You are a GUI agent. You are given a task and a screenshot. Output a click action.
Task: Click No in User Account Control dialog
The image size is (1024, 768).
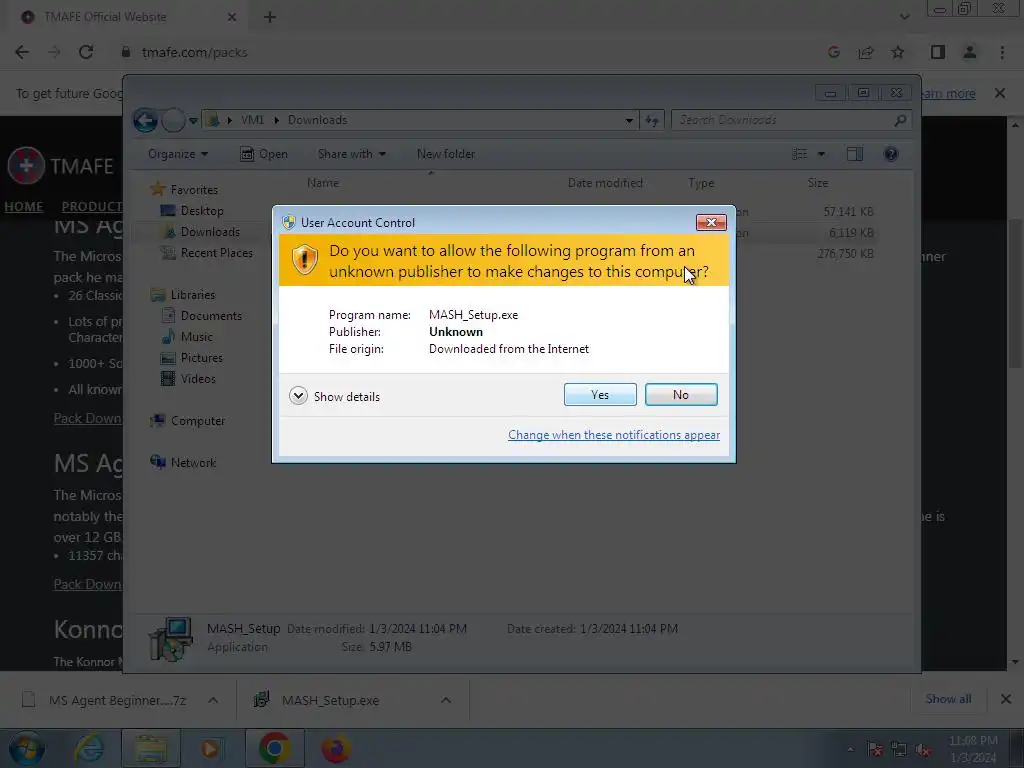[x=680, y=394]
